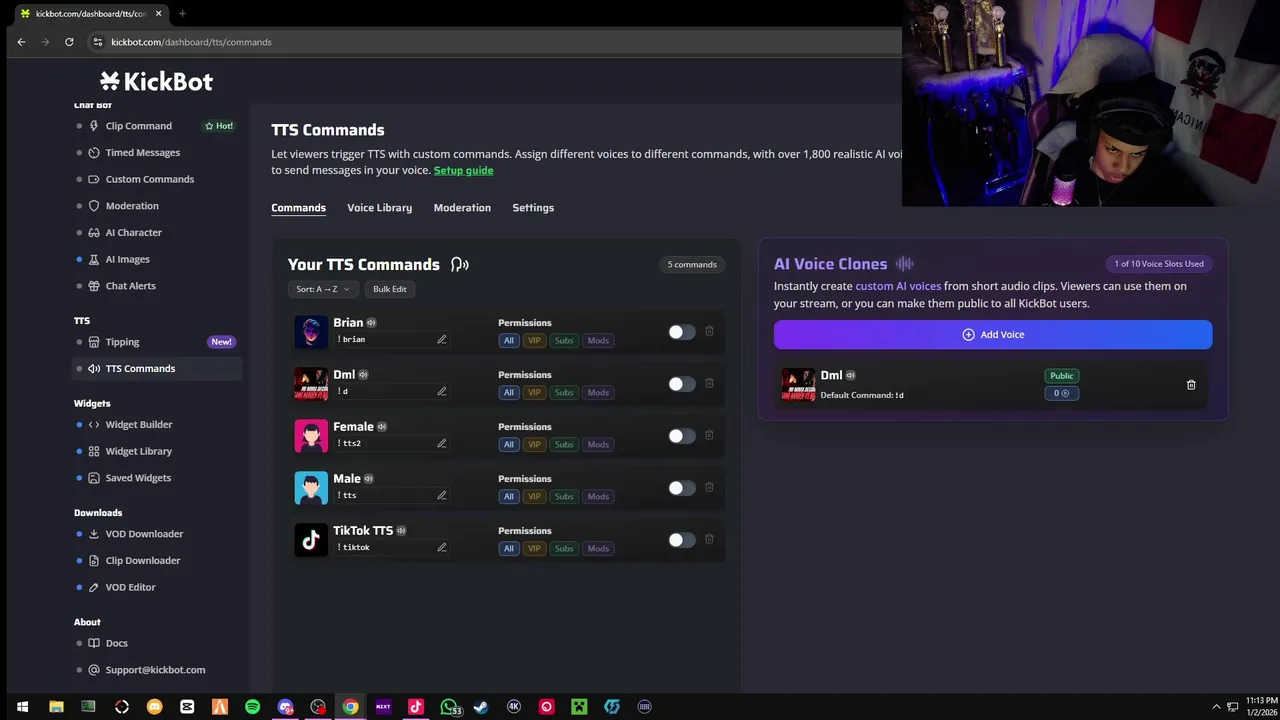1280x720 pixels.
Task: Select the Commands tab
Action: pos(298,208)
